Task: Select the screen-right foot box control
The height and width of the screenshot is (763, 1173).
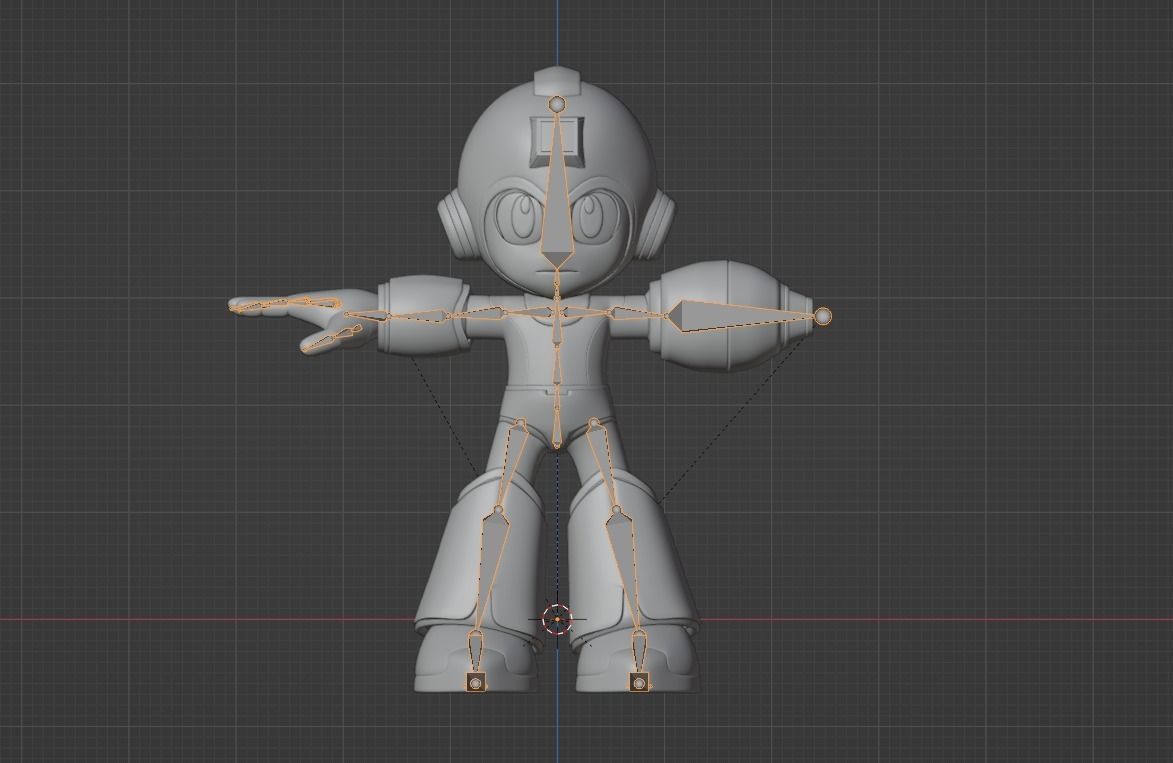Action: (638, 682)
